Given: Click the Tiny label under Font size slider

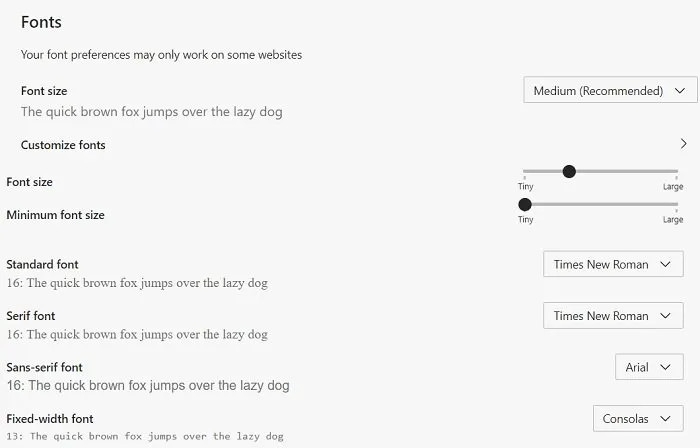Looking at the screenshot, I should point(525,187).
